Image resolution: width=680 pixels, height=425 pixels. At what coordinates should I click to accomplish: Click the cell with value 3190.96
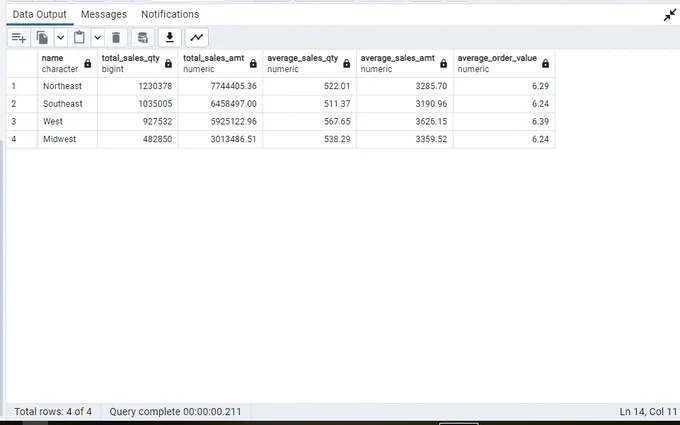(405, 104)
